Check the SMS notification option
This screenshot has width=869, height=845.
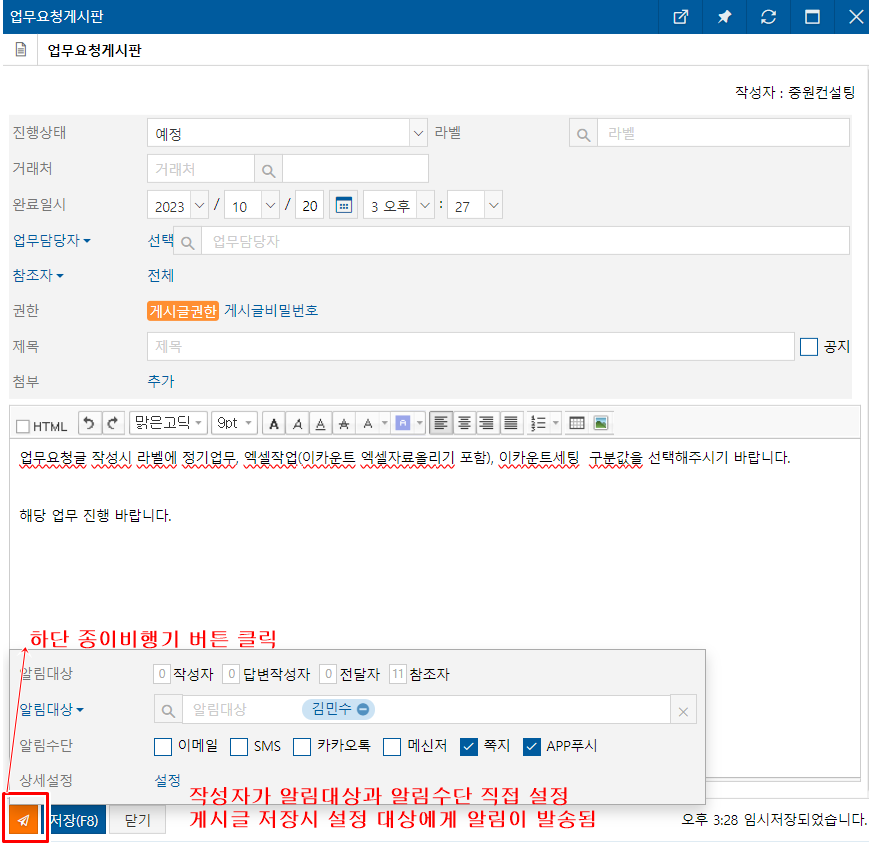click(x=239, y=746)
